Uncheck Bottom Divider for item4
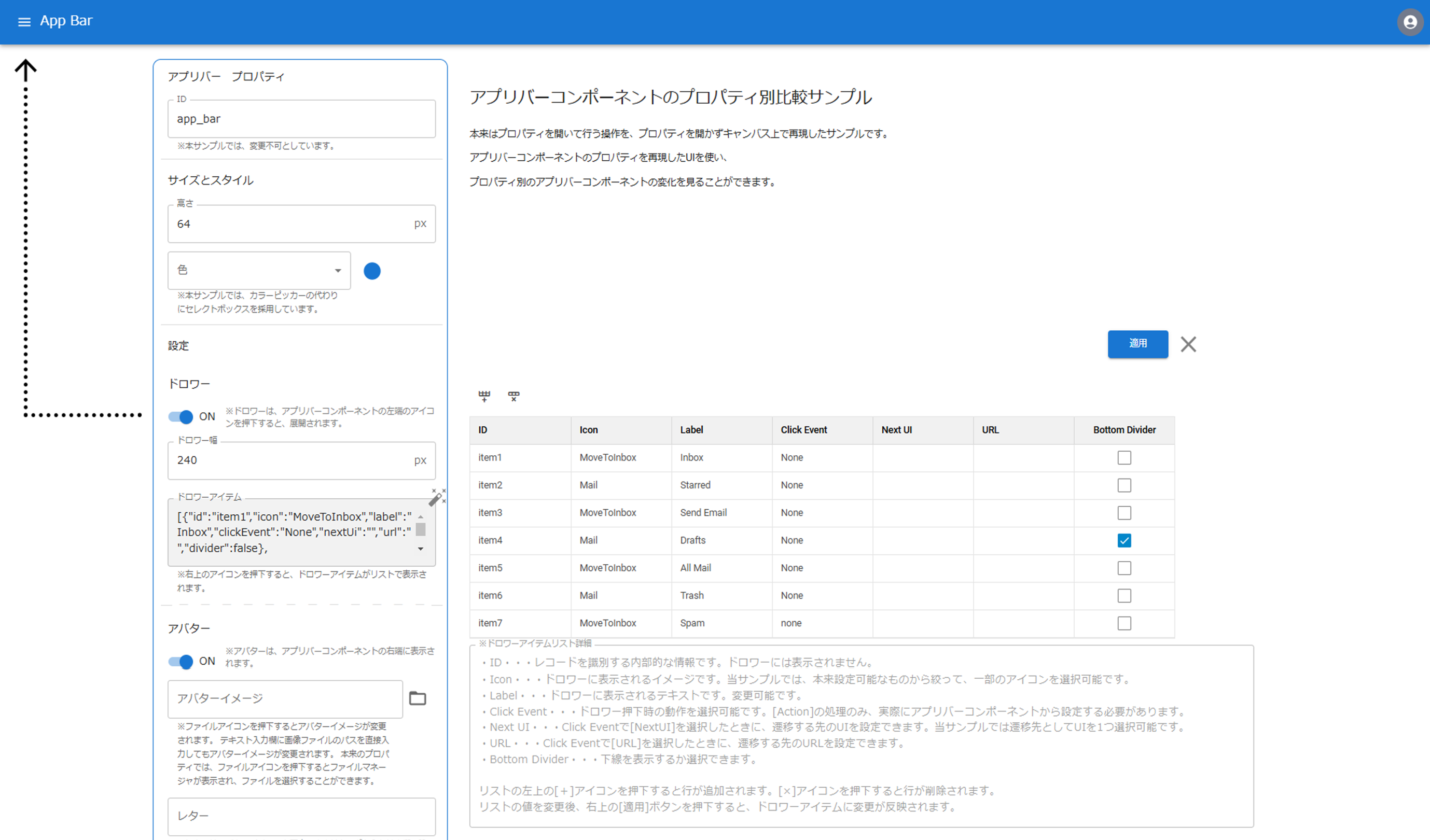Screen dimensions: 1430x840 (1124, 540)
